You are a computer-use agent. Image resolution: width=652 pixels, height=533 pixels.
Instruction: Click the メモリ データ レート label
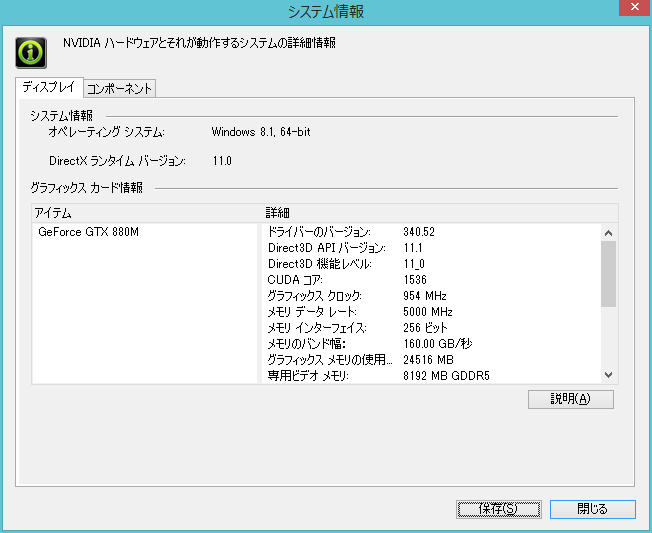tap(312, 312)
